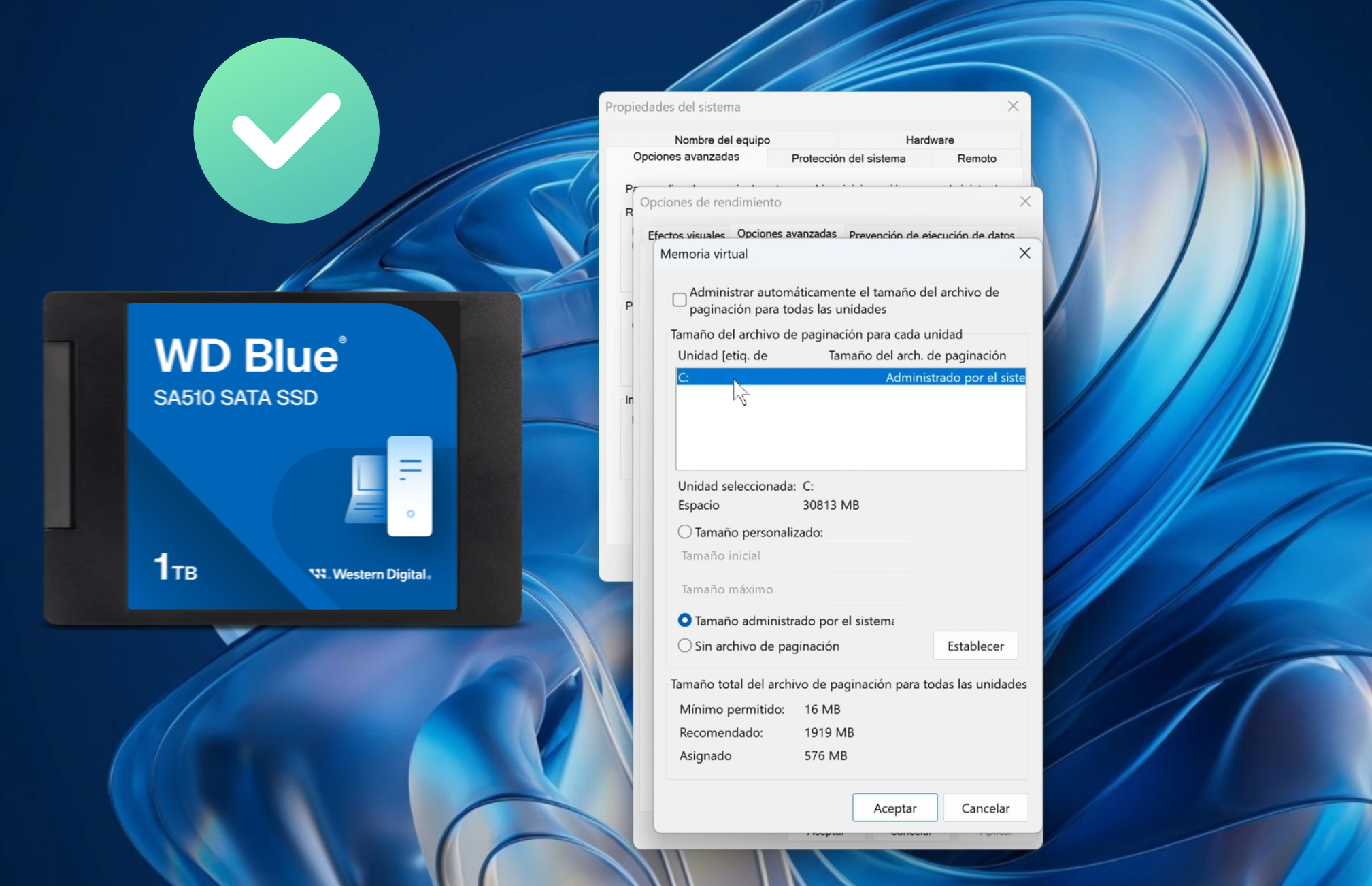Choose Sin archivo de paginación option
The image size is (1372, 886).
[684, 645]
